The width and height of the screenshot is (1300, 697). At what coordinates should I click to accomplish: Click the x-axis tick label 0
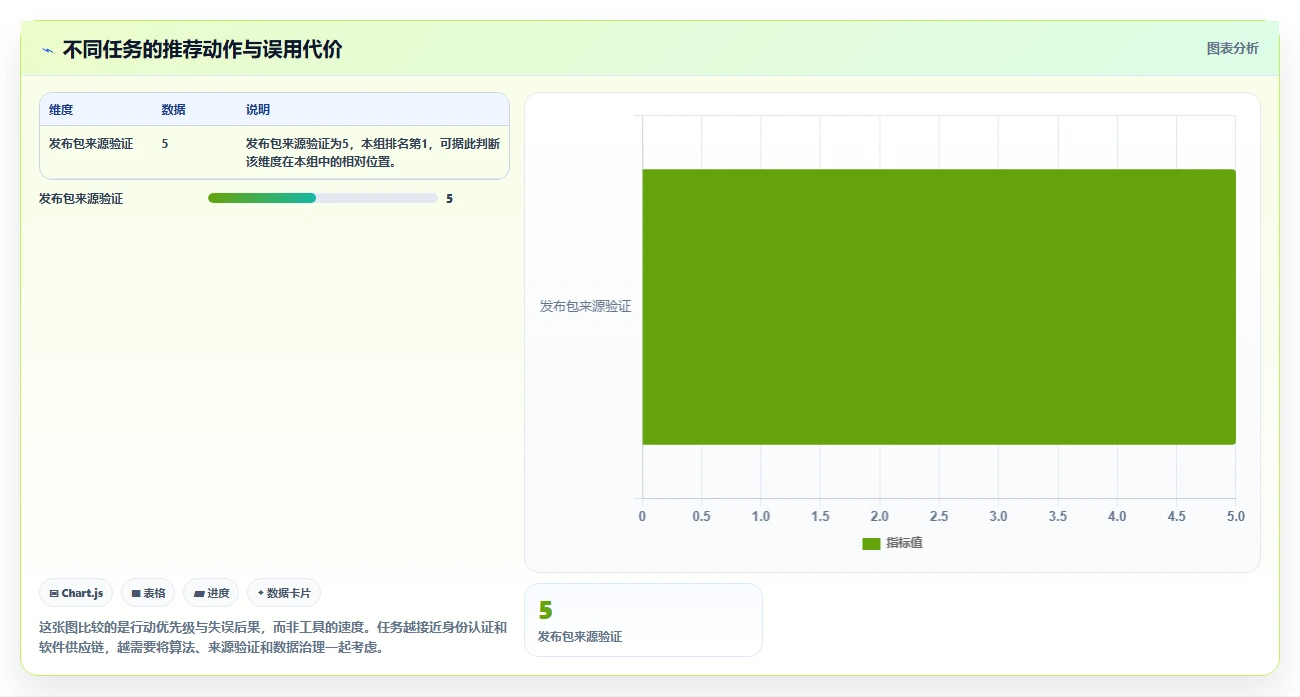(642, 516)
